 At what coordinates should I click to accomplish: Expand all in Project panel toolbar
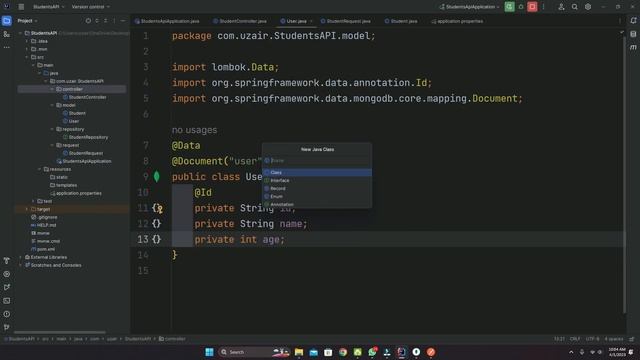(97, 21)
